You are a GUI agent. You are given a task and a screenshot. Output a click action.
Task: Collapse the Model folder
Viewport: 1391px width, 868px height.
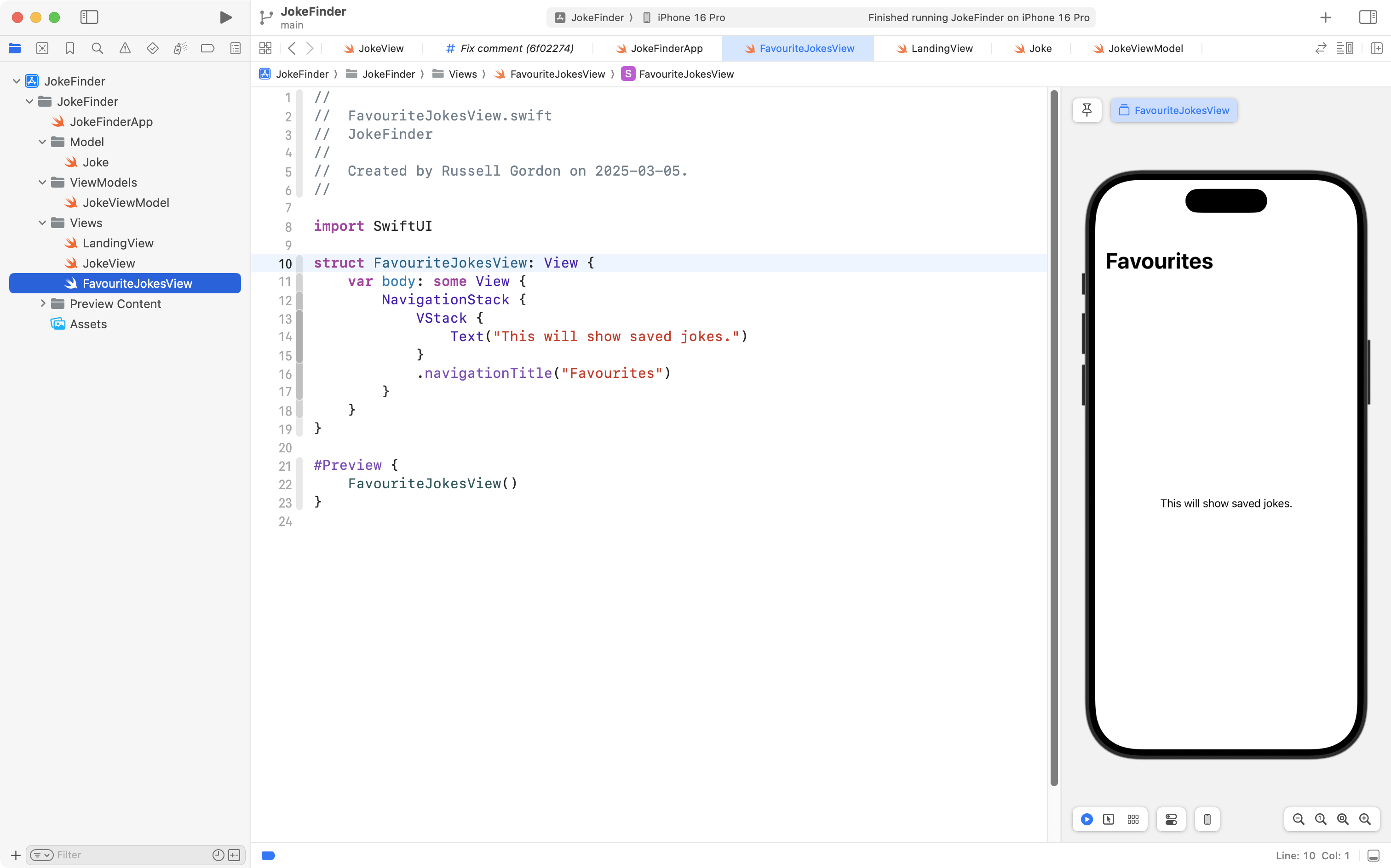[42, 142]
